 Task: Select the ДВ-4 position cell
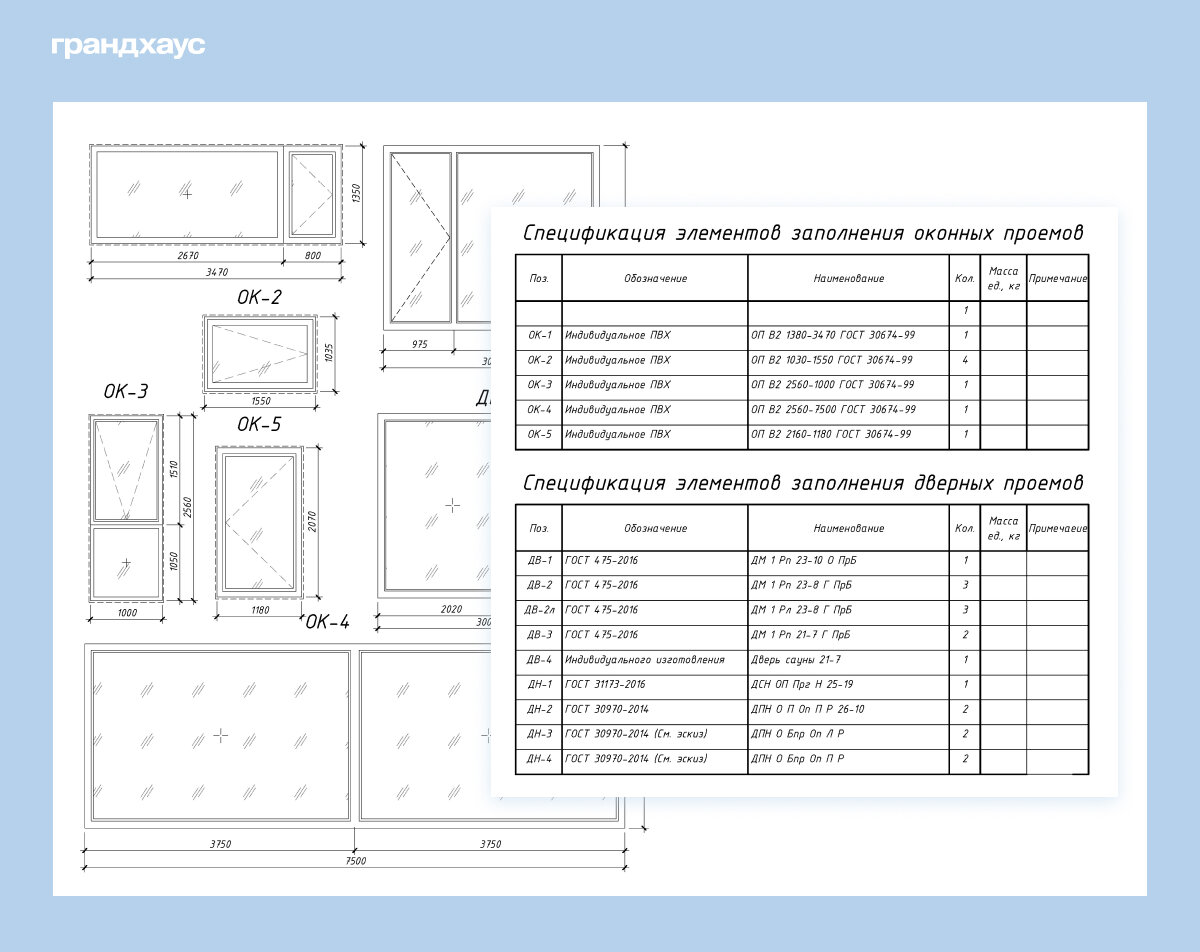539,660
